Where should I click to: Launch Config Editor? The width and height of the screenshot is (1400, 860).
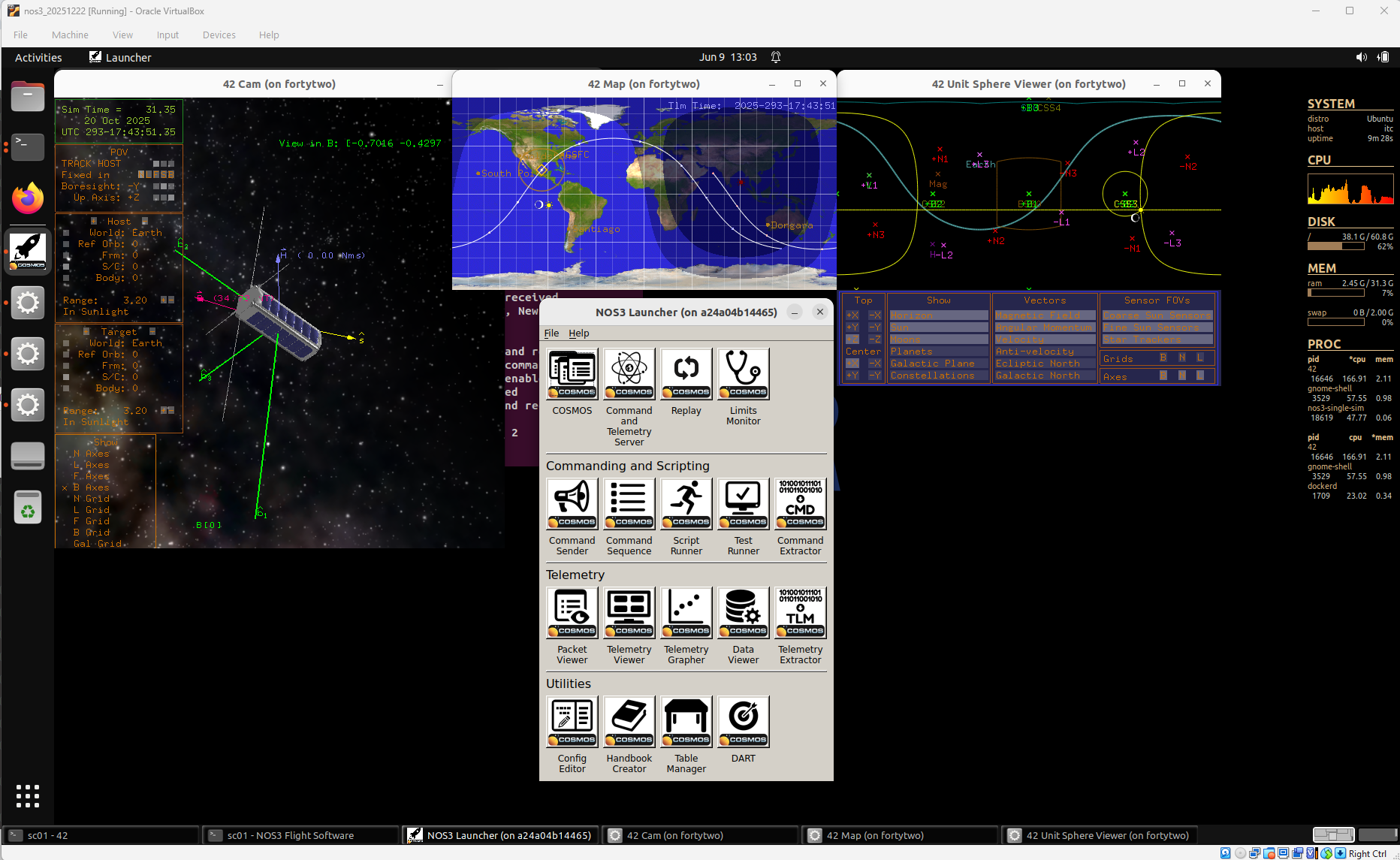(x=572, y=721)
